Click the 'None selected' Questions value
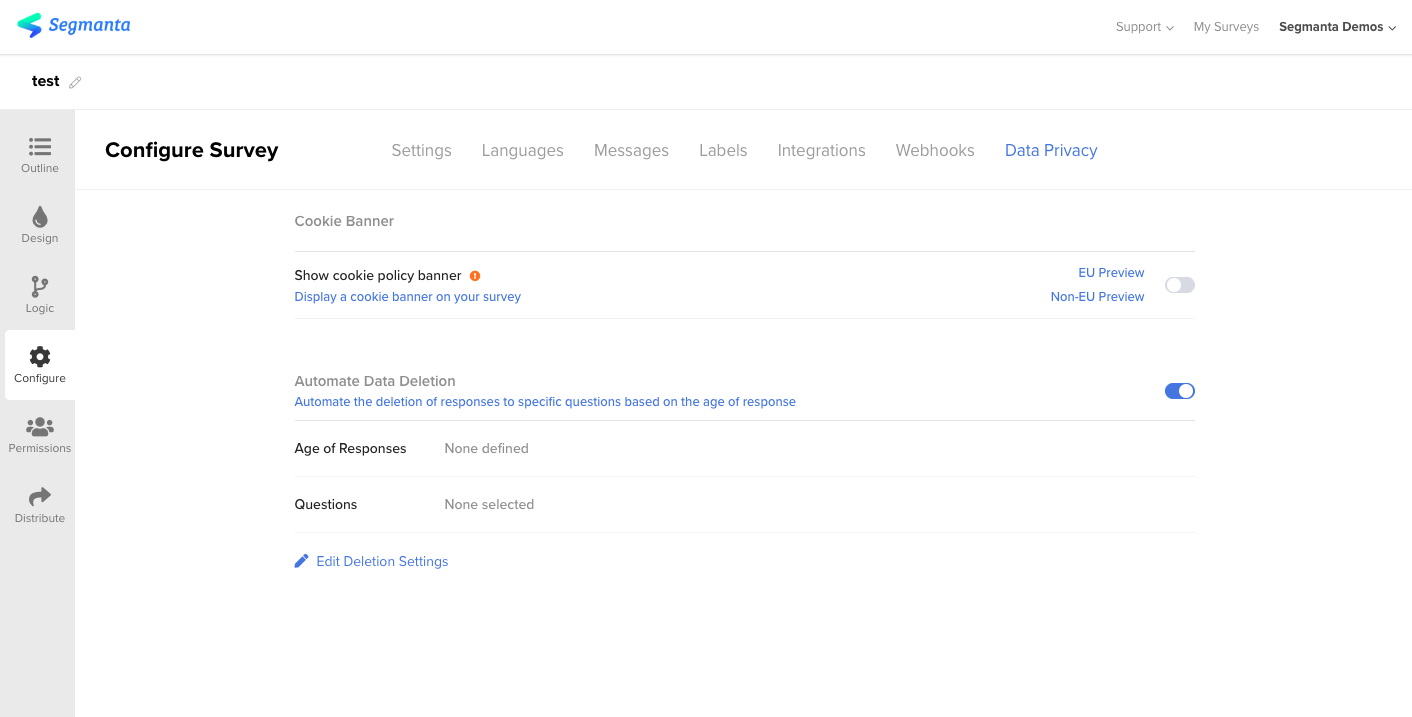1412x717 pixels. [490, 504]
